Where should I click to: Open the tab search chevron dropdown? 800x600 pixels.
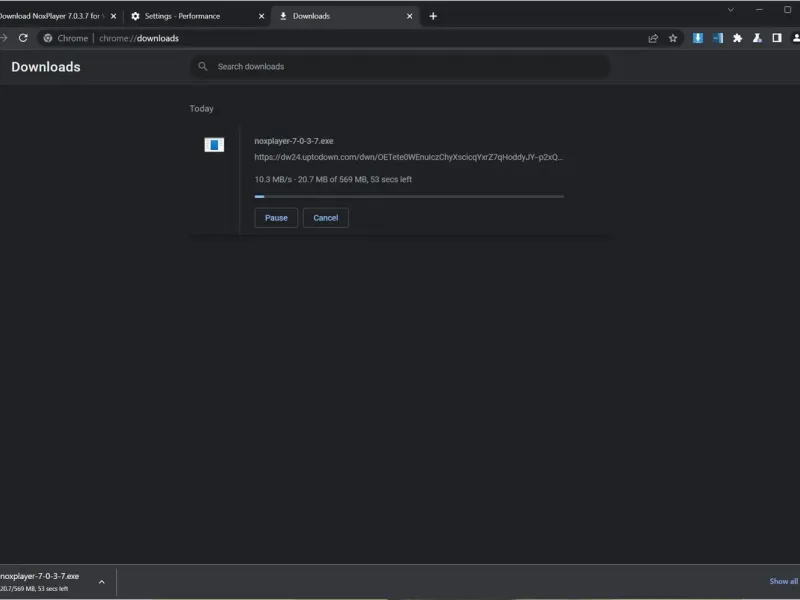tap(731, 10)
